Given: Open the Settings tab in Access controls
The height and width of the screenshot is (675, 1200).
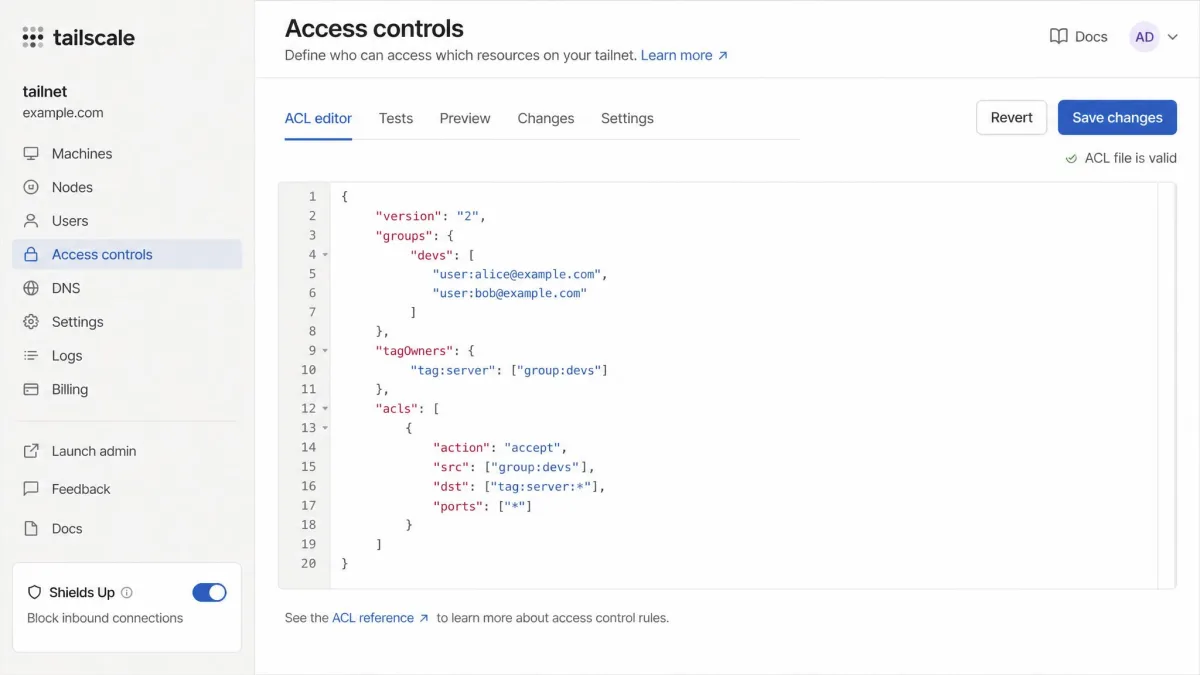Looking at the screenshot, I should (x=627, y=118).
